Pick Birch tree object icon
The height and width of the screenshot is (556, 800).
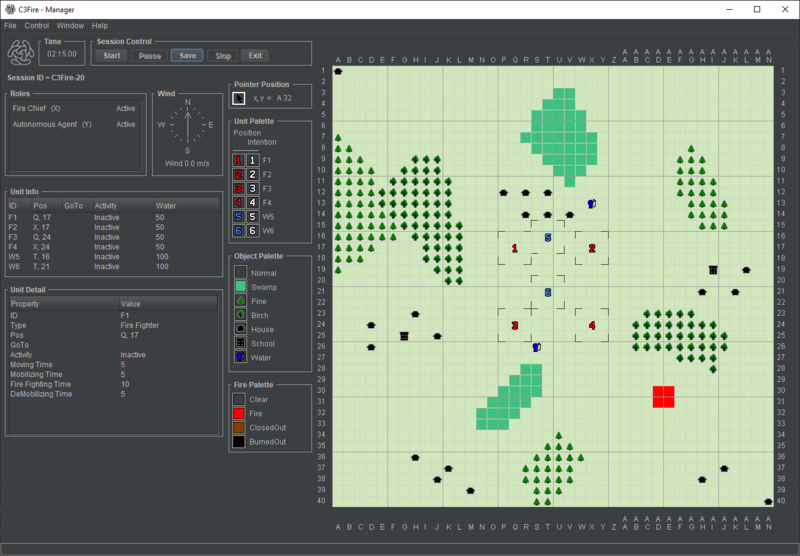240,315
